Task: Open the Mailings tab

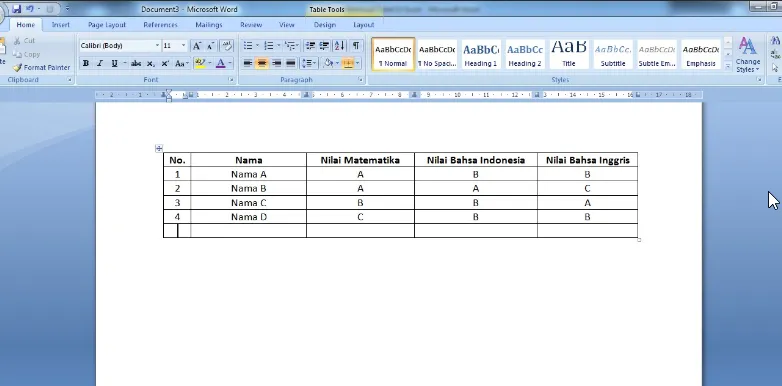Action: [x=208, y=24]
